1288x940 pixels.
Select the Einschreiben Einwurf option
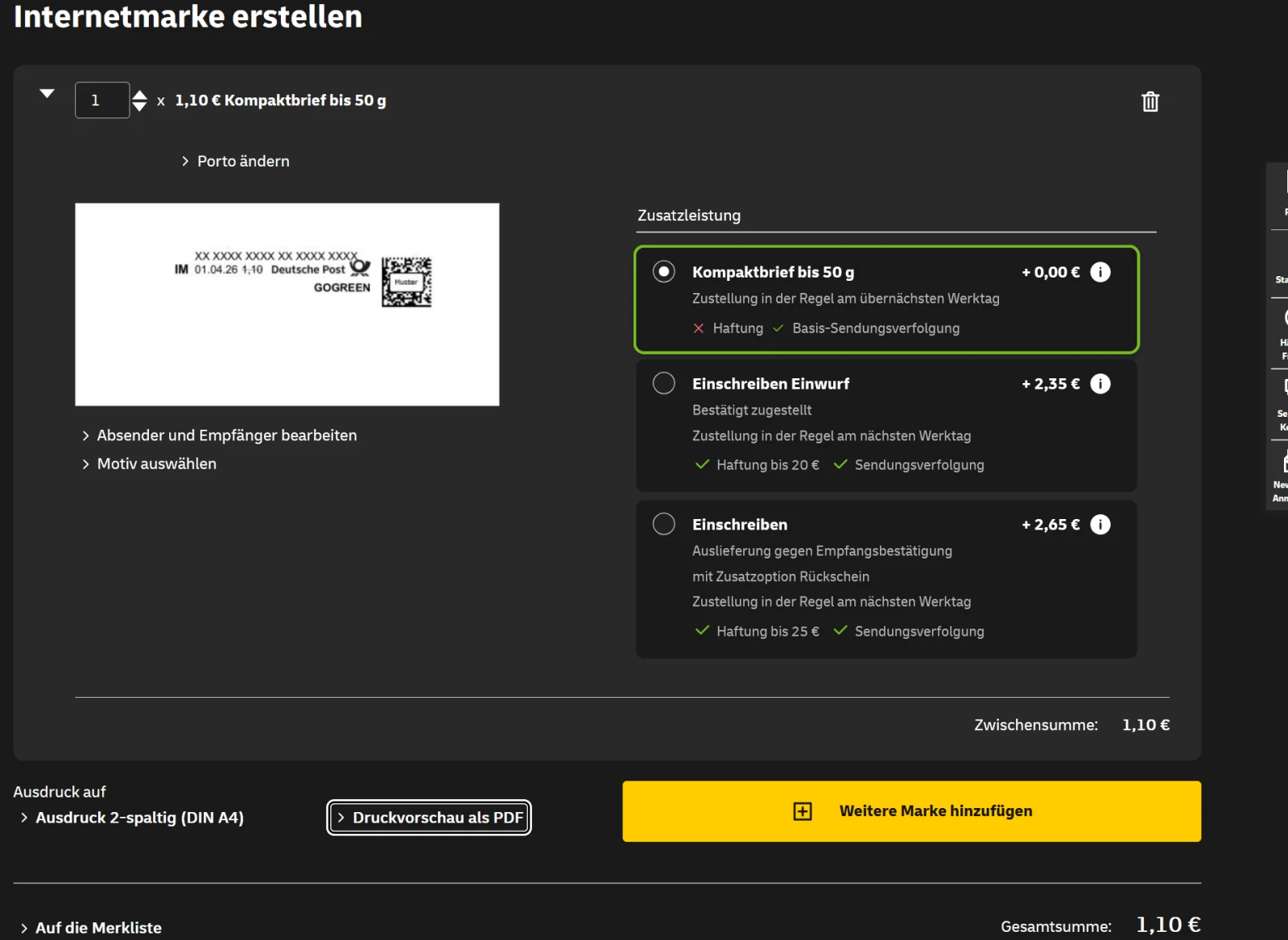pyautogui.click(x=664, y=383)
